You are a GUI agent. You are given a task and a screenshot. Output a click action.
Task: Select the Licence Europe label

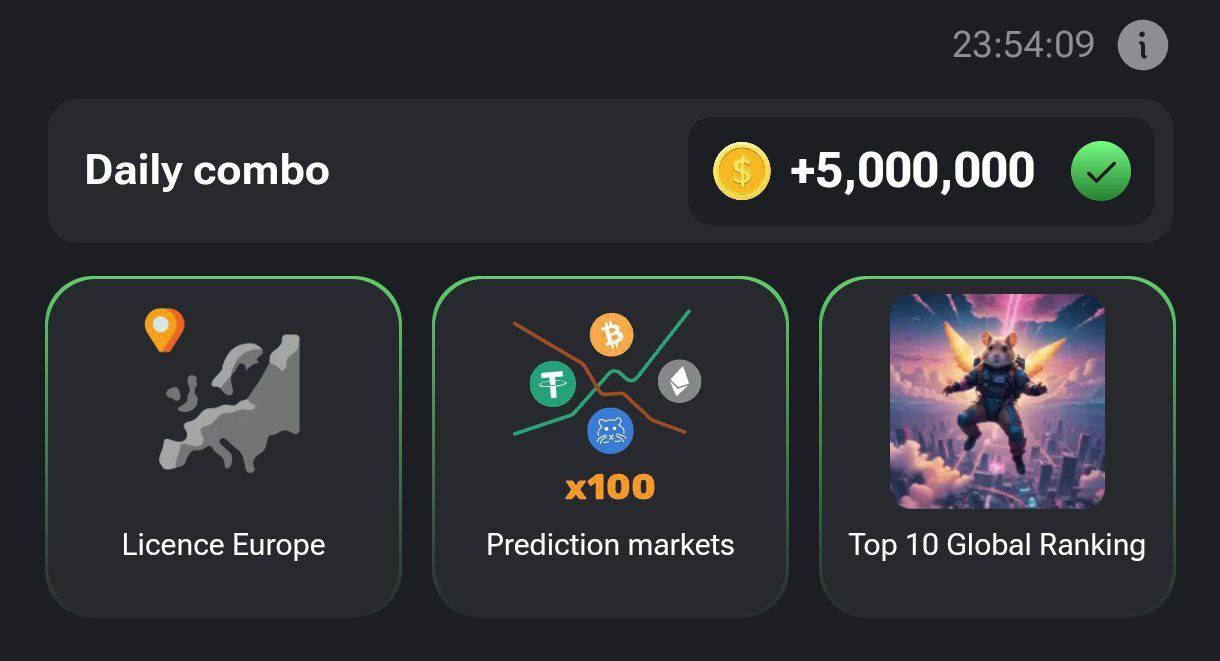[223, 545]
